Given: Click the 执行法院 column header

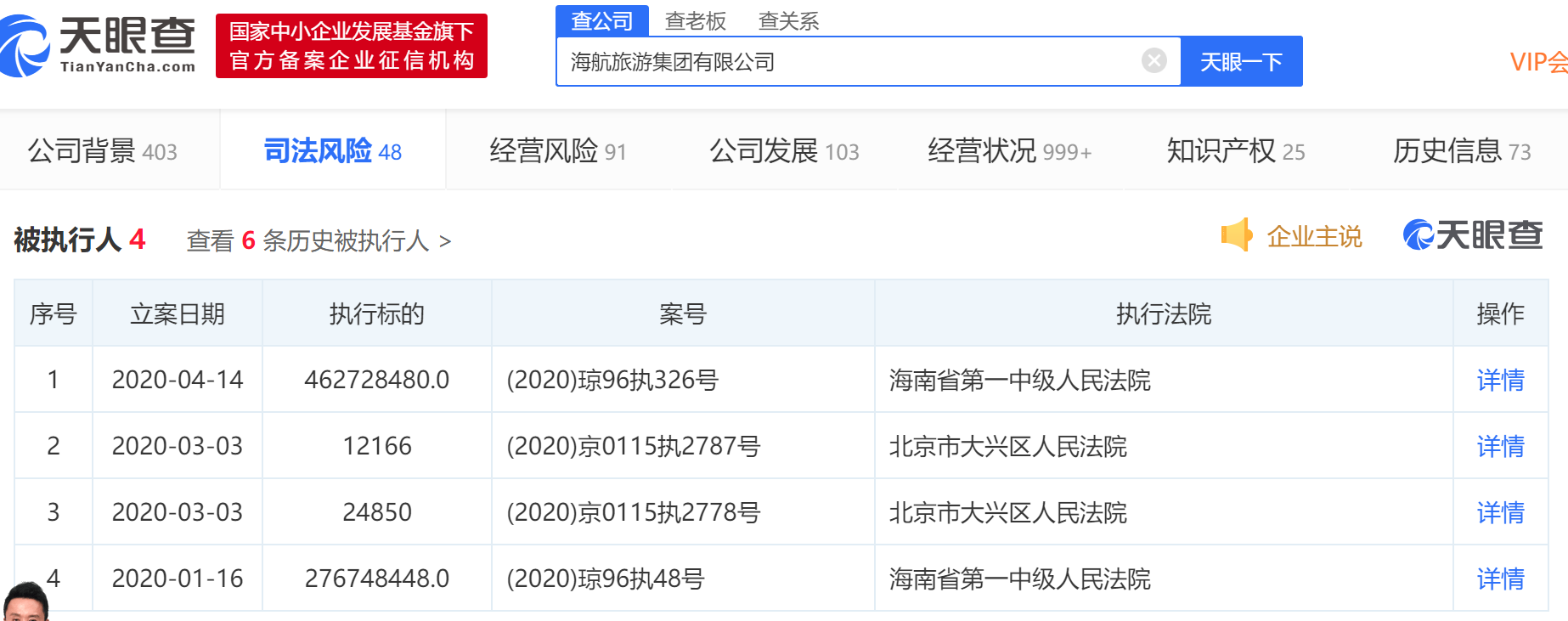Looking at the screenshot, I should pyautogui.click(x=1164, y=314).
